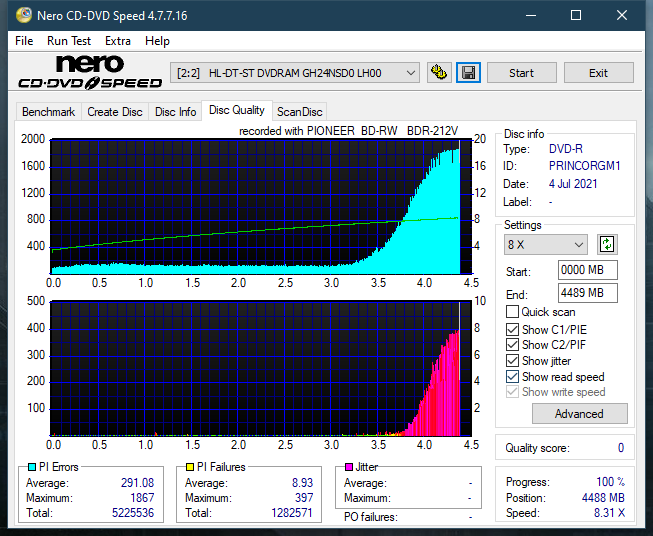
Task: Click the Speed value 8.31 X
Action: (610, 513)
